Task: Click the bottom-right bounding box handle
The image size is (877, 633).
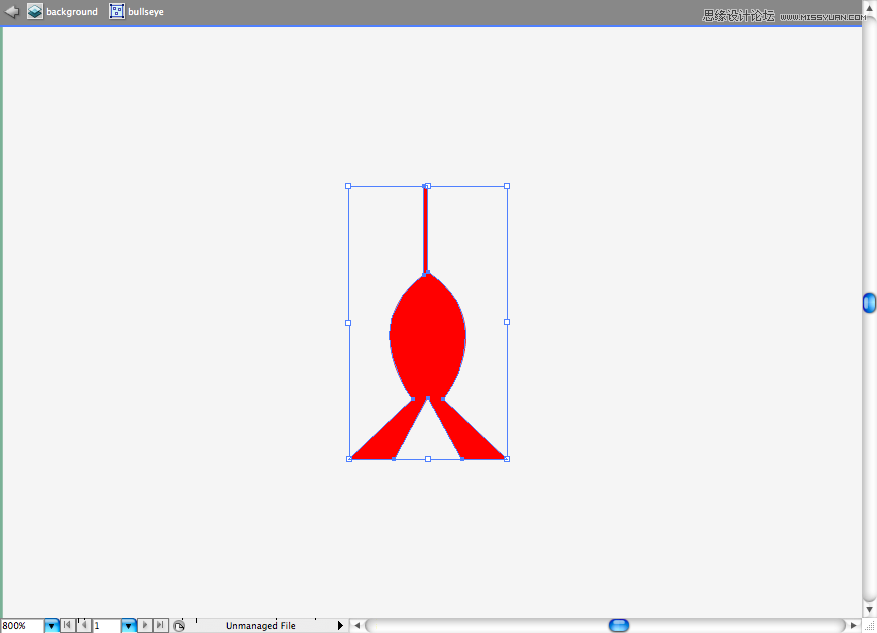Action: point(507,459)
